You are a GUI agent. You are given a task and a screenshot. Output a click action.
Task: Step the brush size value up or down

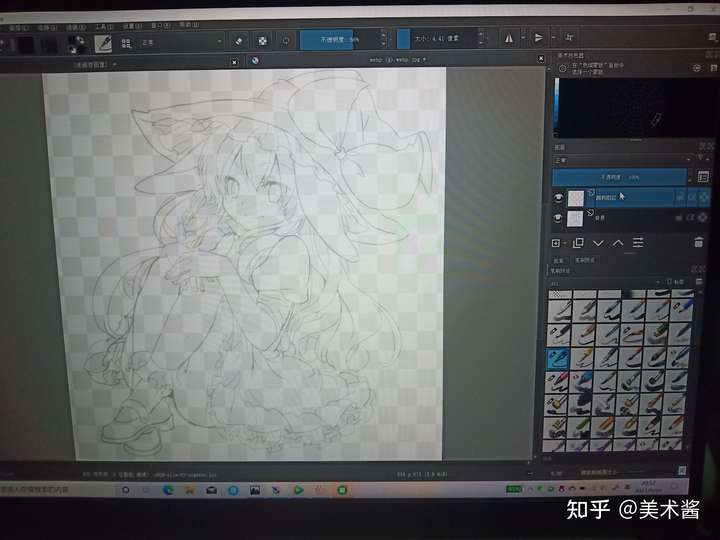click(481, 39)
